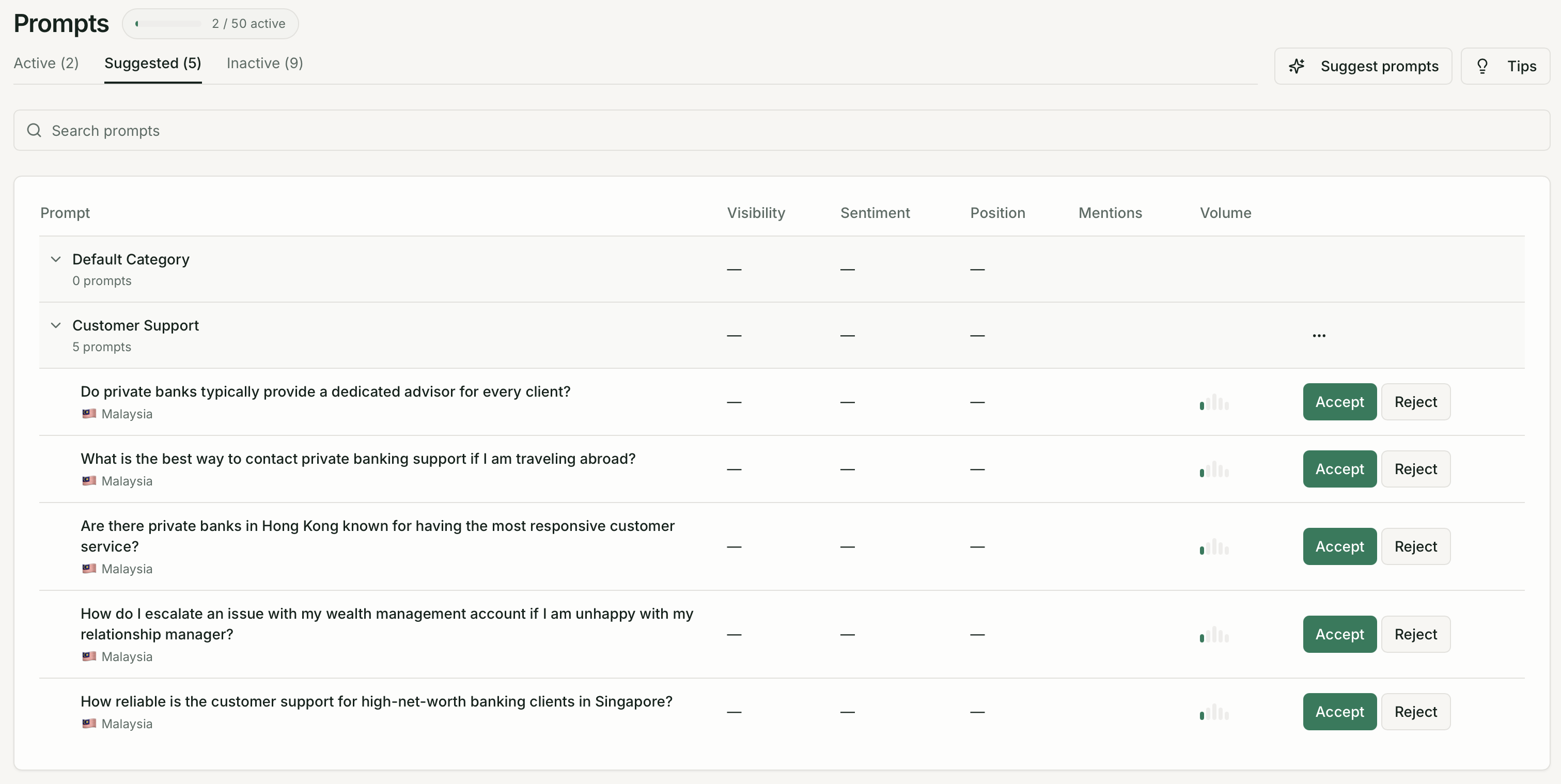Viewport: 1561px width, 784px height.
Task: Switch to the Active (2) tab
Action: point(46,63)
